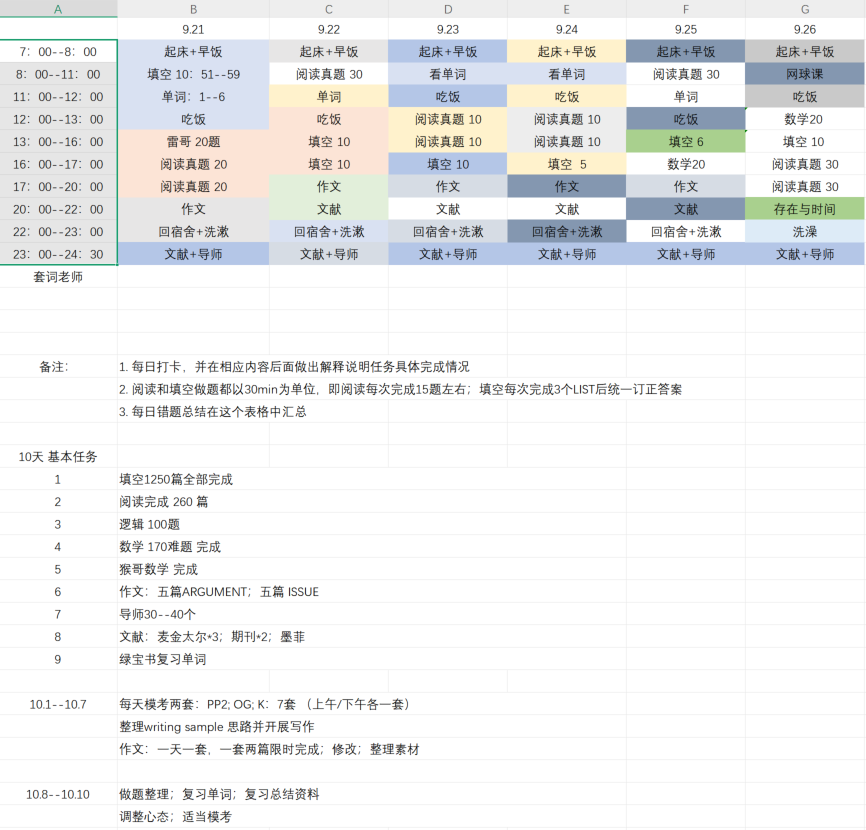Click the 套词老师 cell
Image resolution: width=866 pixels, height=830 pixels.
point(58,277)
